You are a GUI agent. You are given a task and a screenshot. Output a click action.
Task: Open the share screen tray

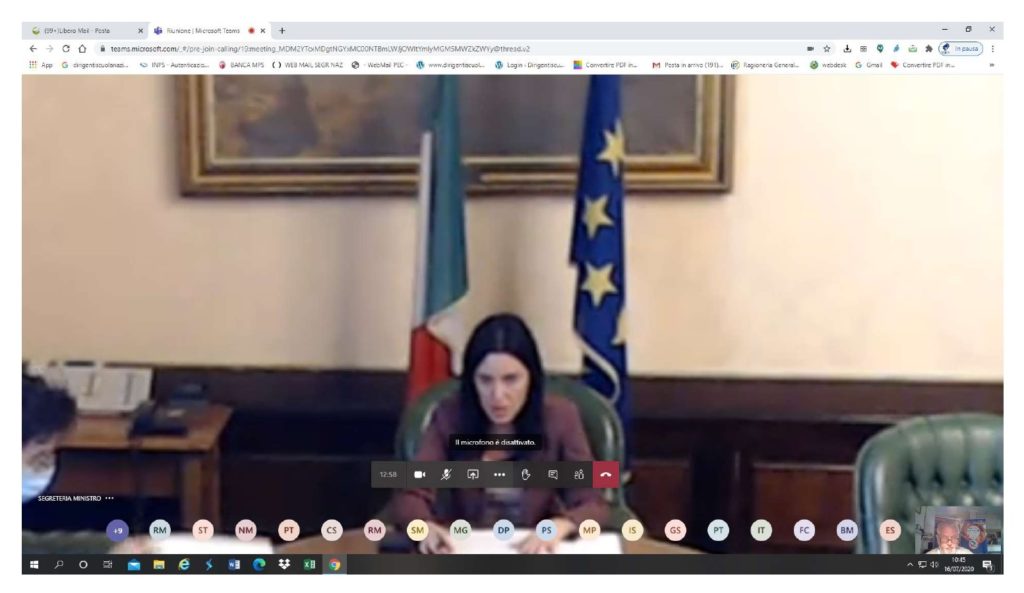coord(473,474)
